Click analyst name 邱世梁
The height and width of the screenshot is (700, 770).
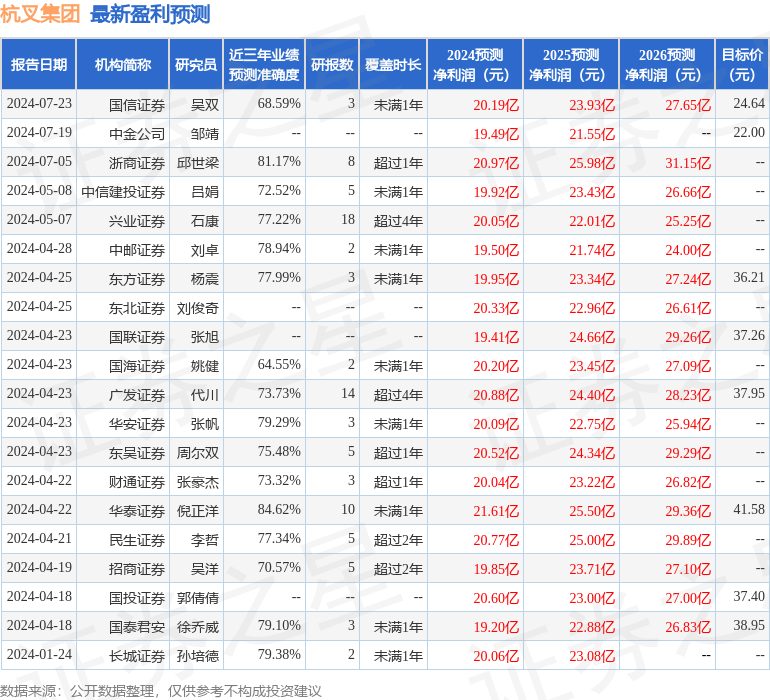click(198, 163)
